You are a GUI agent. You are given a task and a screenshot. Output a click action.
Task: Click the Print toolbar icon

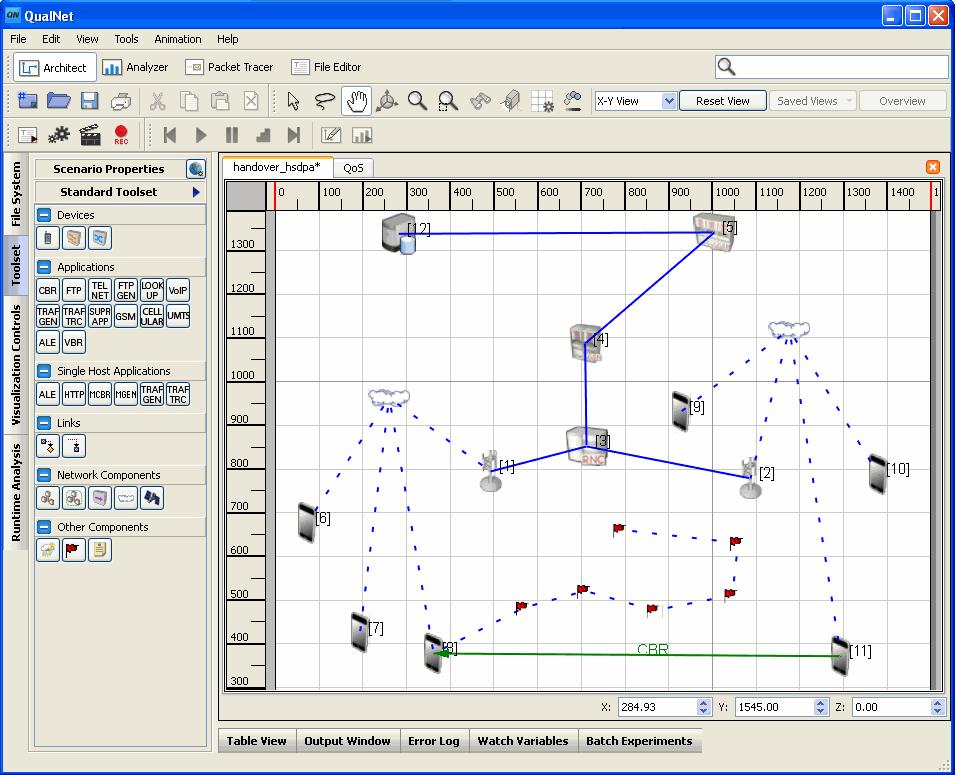[x=121, y=101]
